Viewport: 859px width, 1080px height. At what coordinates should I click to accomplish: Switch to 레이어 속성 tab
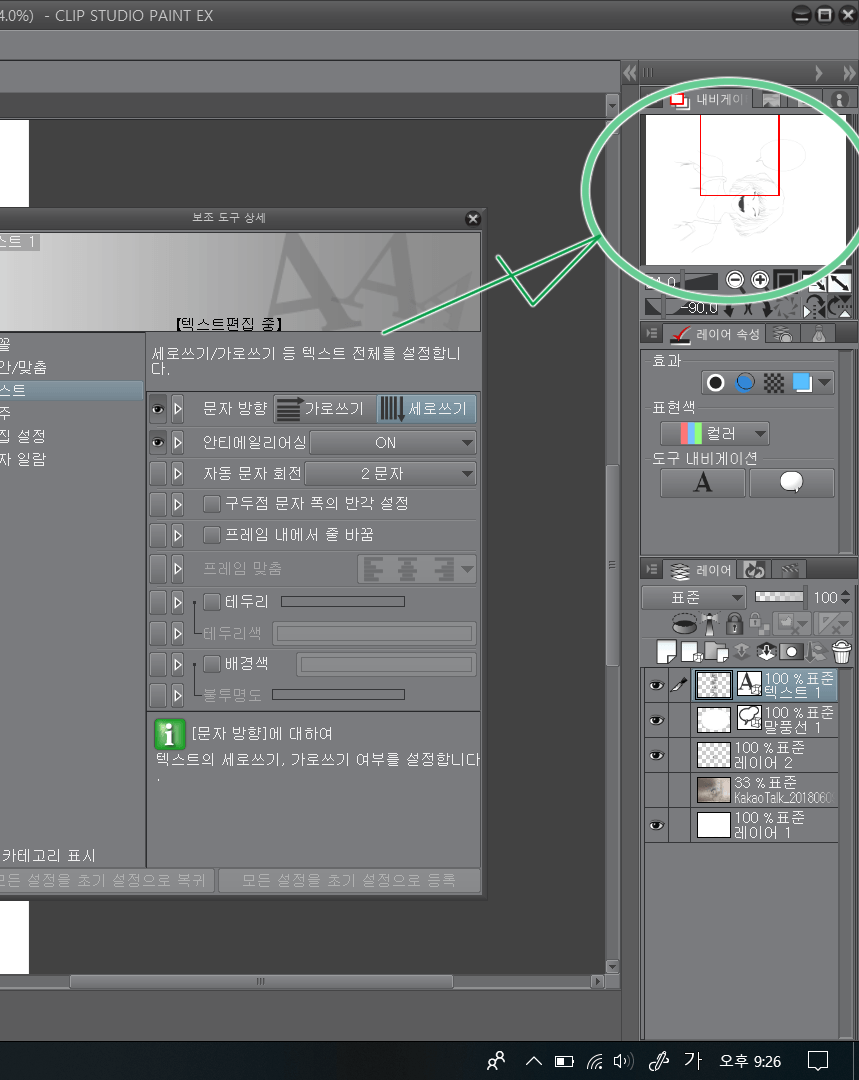click(716, 334)
